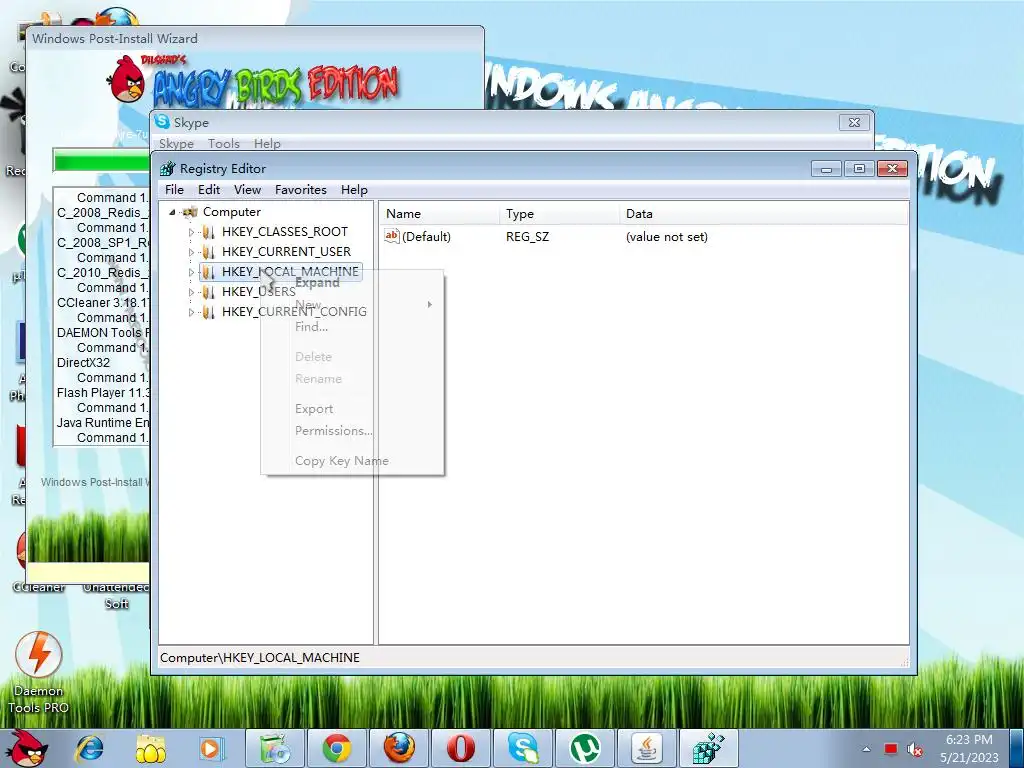Viewport: 1024px width, 768px height.
Task: Click the HKEY_LOCAL_MACHINE folder icon
Action: pos(208,272)
